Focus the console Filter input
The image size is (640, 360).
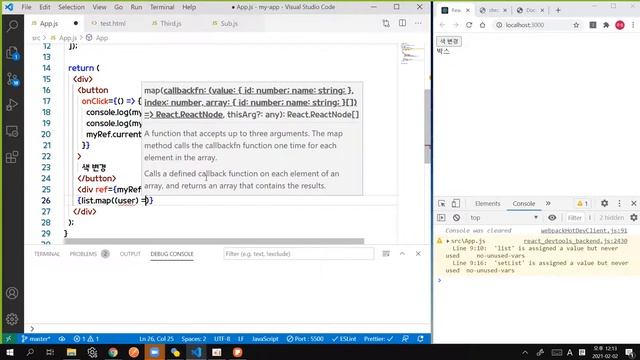[x=576, y=218]
